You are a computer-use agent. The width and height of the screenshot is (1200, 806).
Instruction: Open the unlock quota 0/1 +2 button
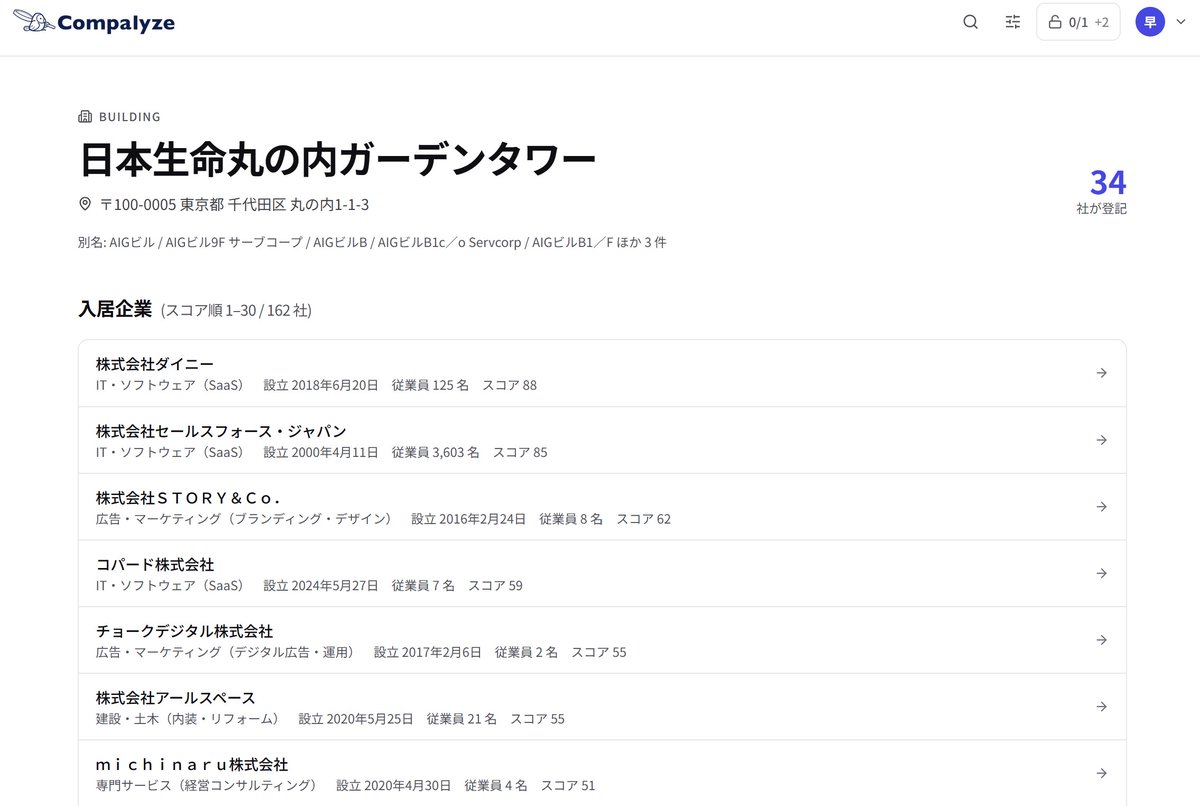pos(1078,22)
